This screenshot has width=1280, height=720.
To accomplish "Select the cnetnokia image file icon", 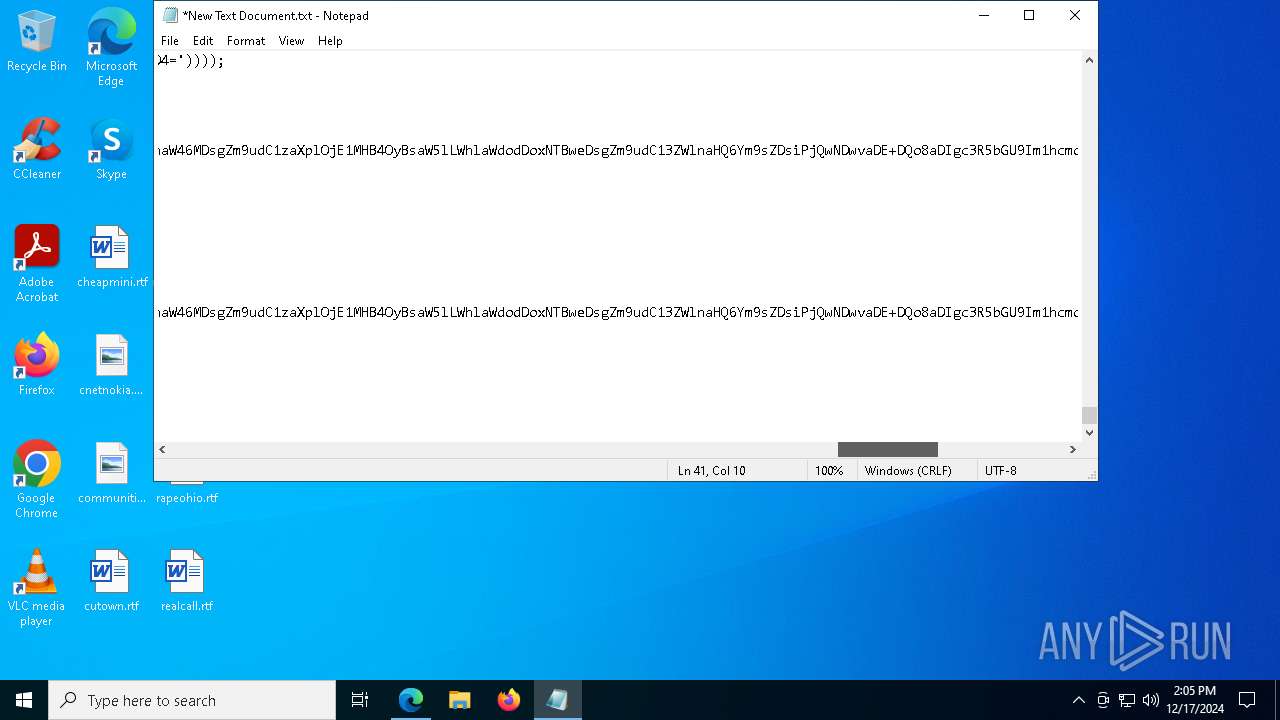I will pyautogui.click(x=111, y=365).
